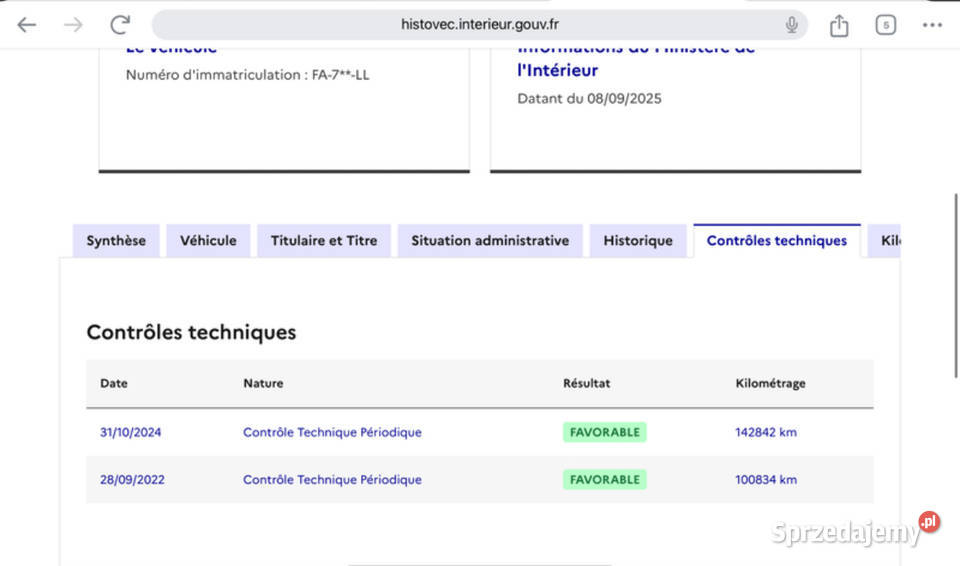
Task: Tap the browser forward arrow
Action: (73, 25)
